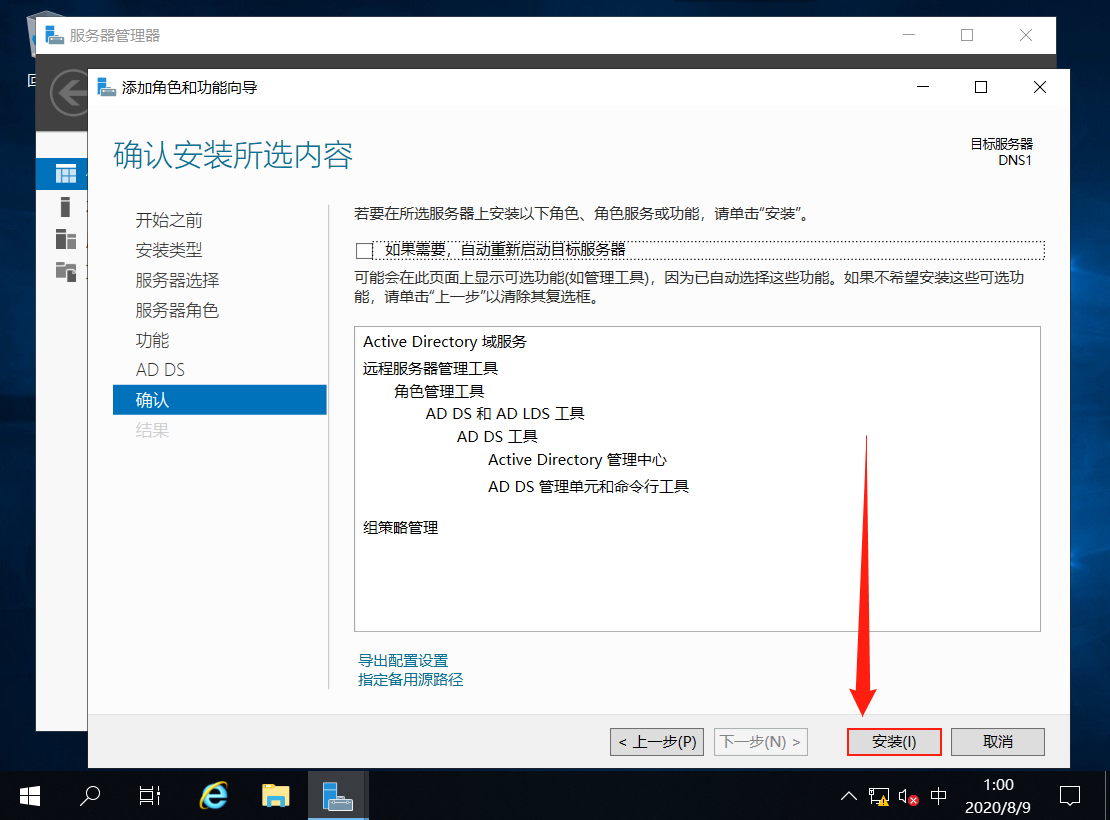Maximize the Server Manager window
The height and width of the screenshot is (820, 1110).
point(967,35)
